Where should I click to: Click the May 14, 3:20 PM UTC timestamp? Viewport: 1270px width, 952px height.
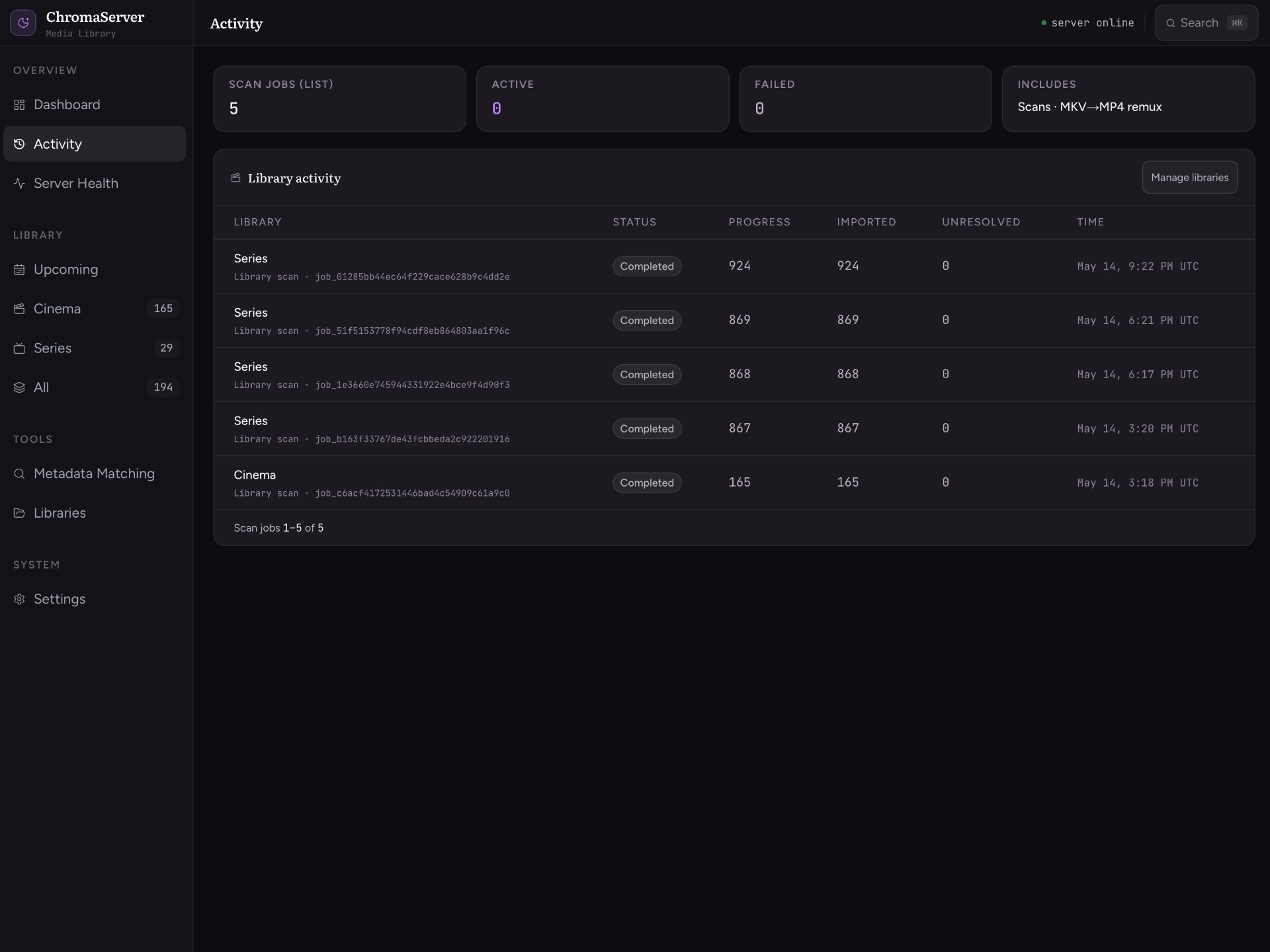1138,429
